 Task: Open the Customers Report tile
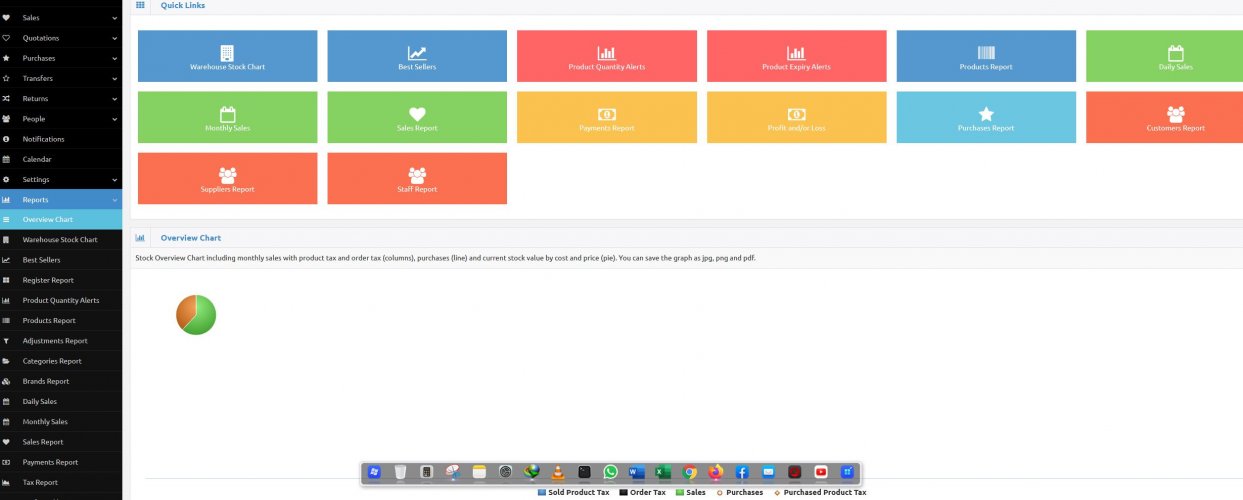pos(1165,117)
